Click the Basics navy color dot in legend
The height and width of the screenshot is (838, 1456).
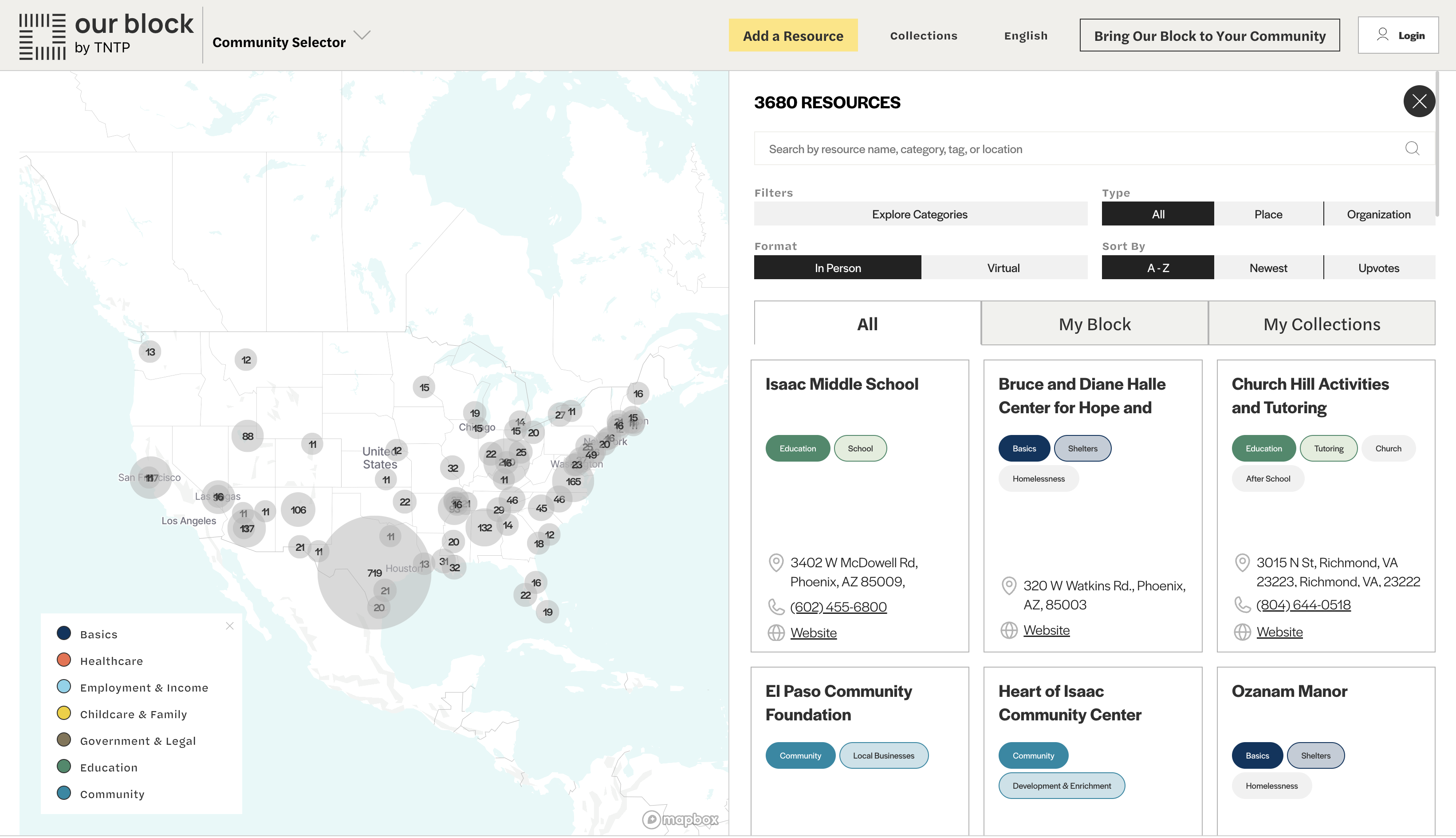(64, 633)
